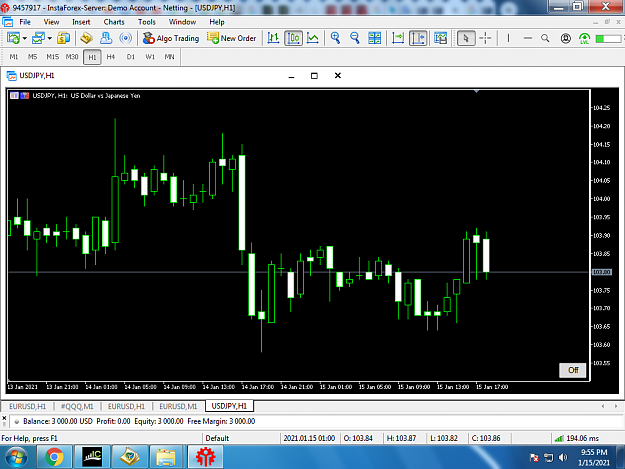Image resolution: width=625 pixels, height=469 pixels.
Task: Switch to the first EURUSD,H1 chart tab
Action: point(28,406)
